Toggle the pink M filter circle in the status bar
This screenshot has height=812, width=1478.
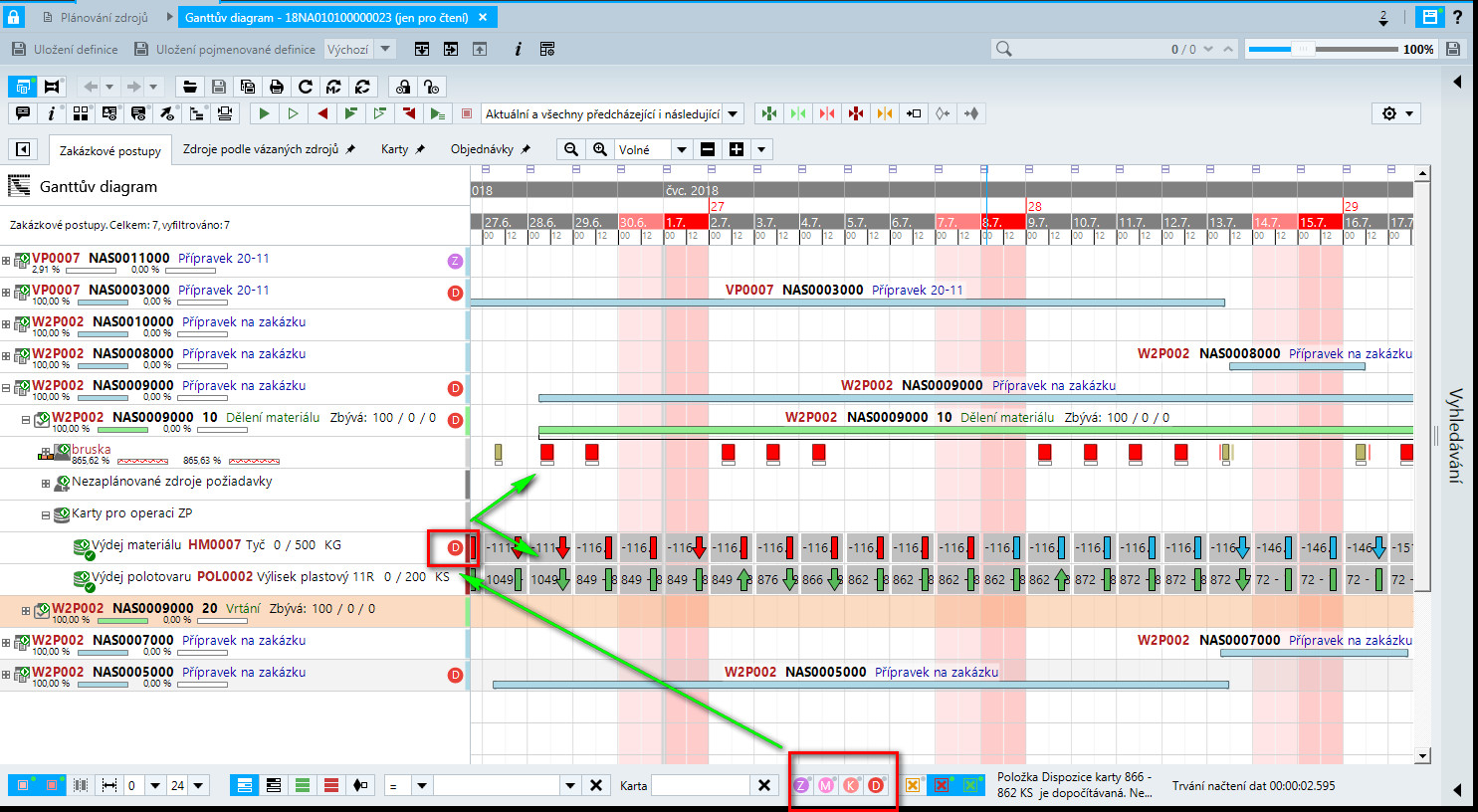pos(826,785)
